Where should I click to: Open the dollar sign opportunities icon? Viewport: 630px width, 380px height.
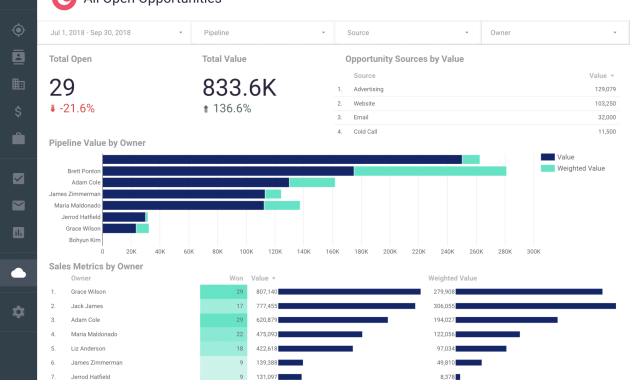[x=18, y=111]
